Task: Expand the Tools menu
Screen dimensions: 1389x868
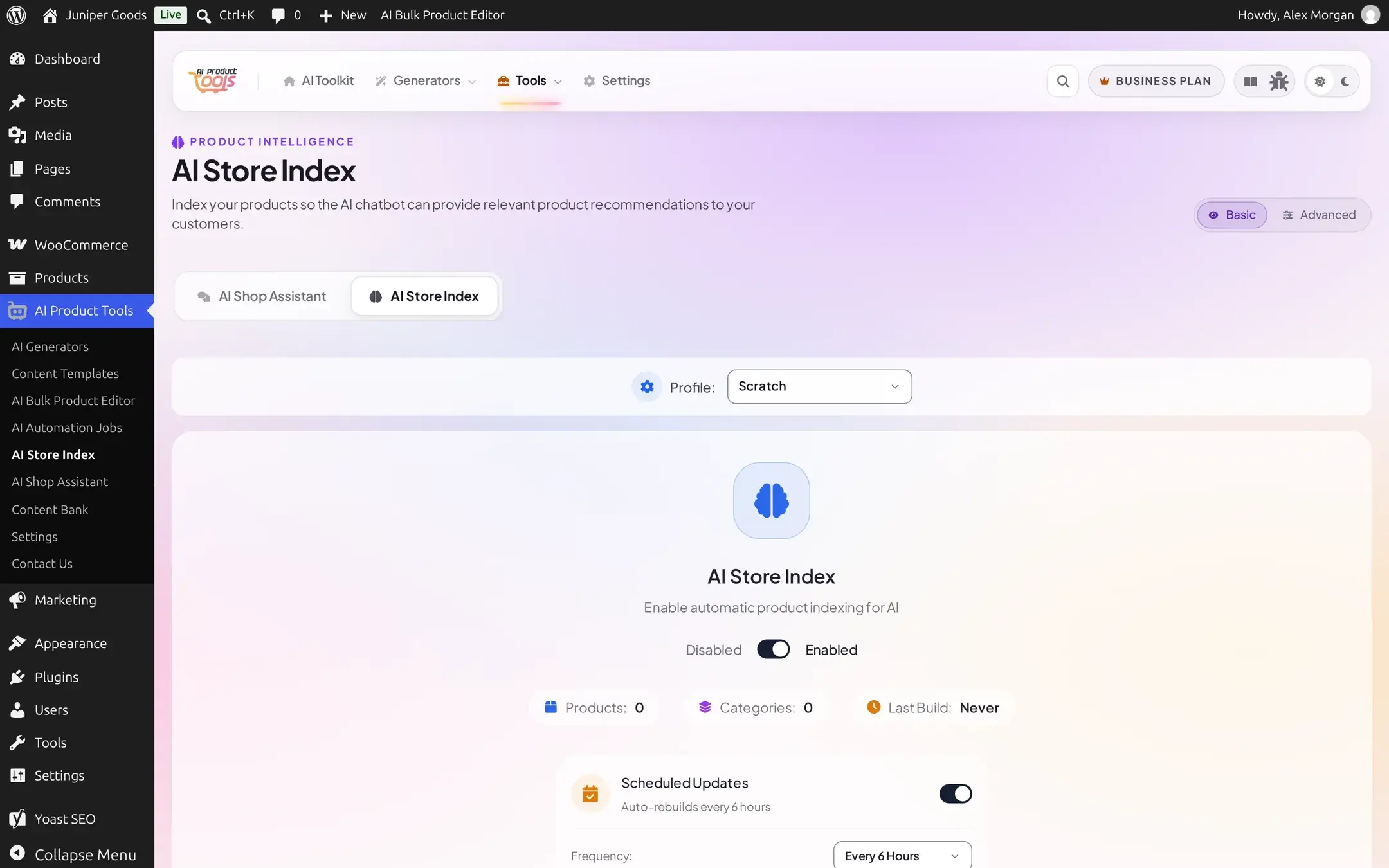Action: pyautogui.click(x=530, y=80)
